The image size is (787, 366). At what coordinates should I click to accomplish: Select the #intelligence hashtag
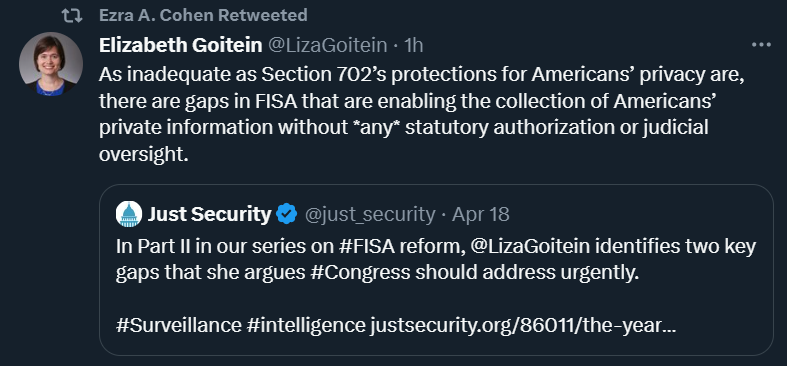(x=306, y=325)
